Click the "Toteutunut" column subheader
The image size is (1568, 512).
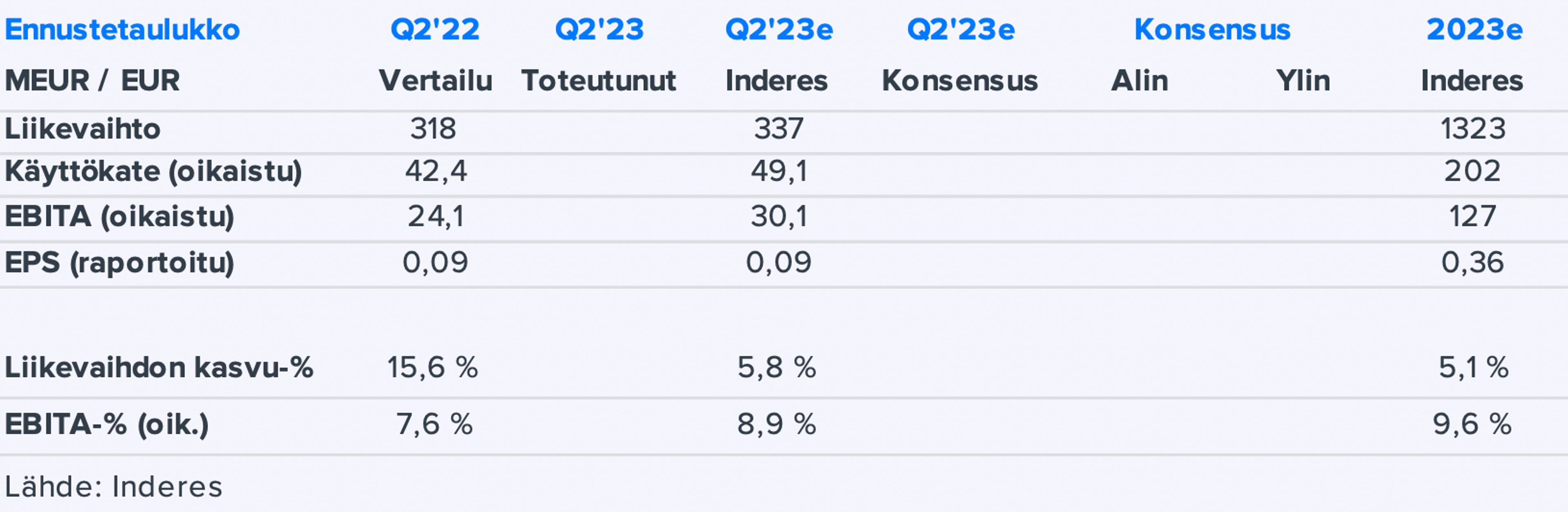(x=598, y=81)
